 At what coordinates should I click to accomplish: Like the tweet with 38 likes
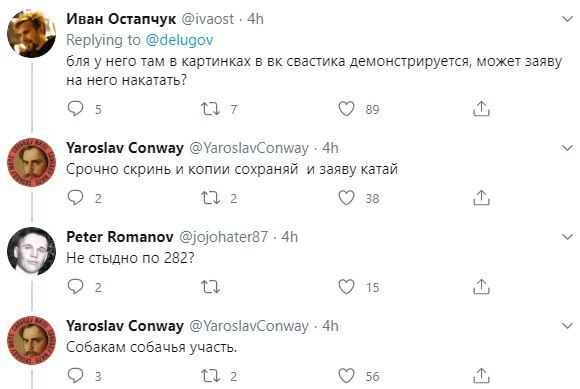pos(346,198)
